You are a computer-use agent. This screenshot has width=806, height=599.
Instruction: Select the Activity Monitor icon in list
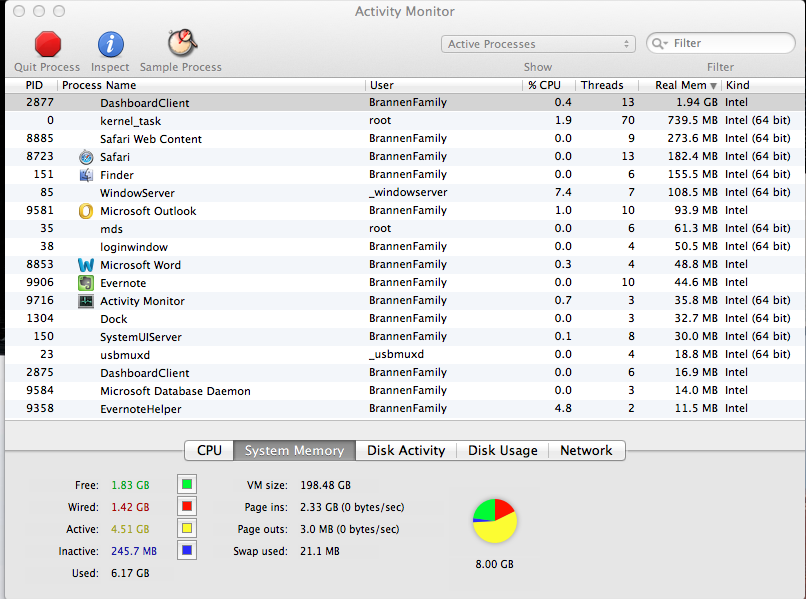point(86,301)
